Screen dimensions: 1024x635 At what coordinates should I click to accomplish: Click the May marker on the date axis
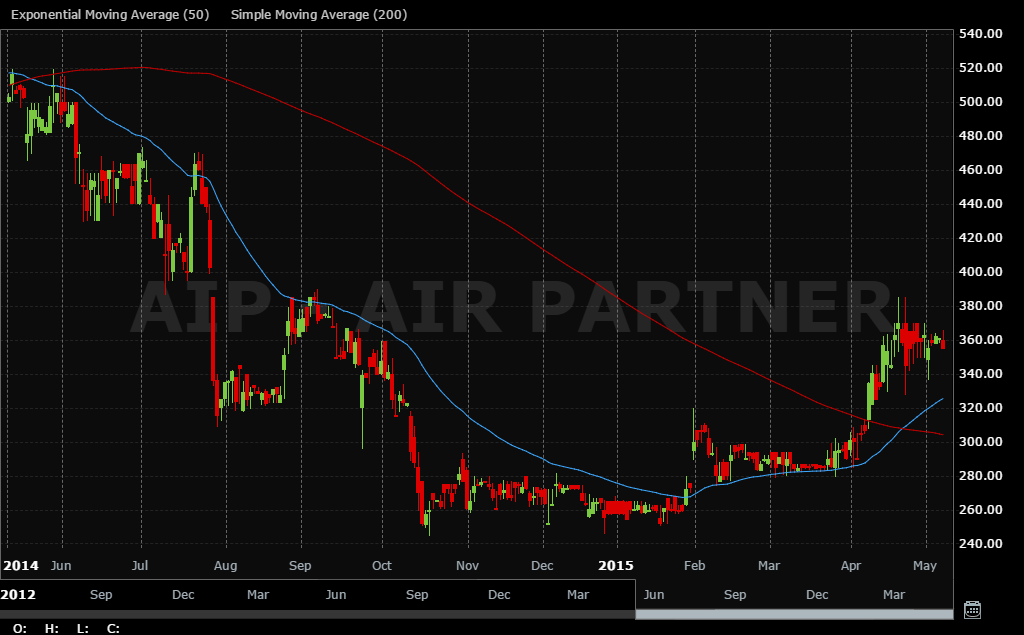point(926,565)
